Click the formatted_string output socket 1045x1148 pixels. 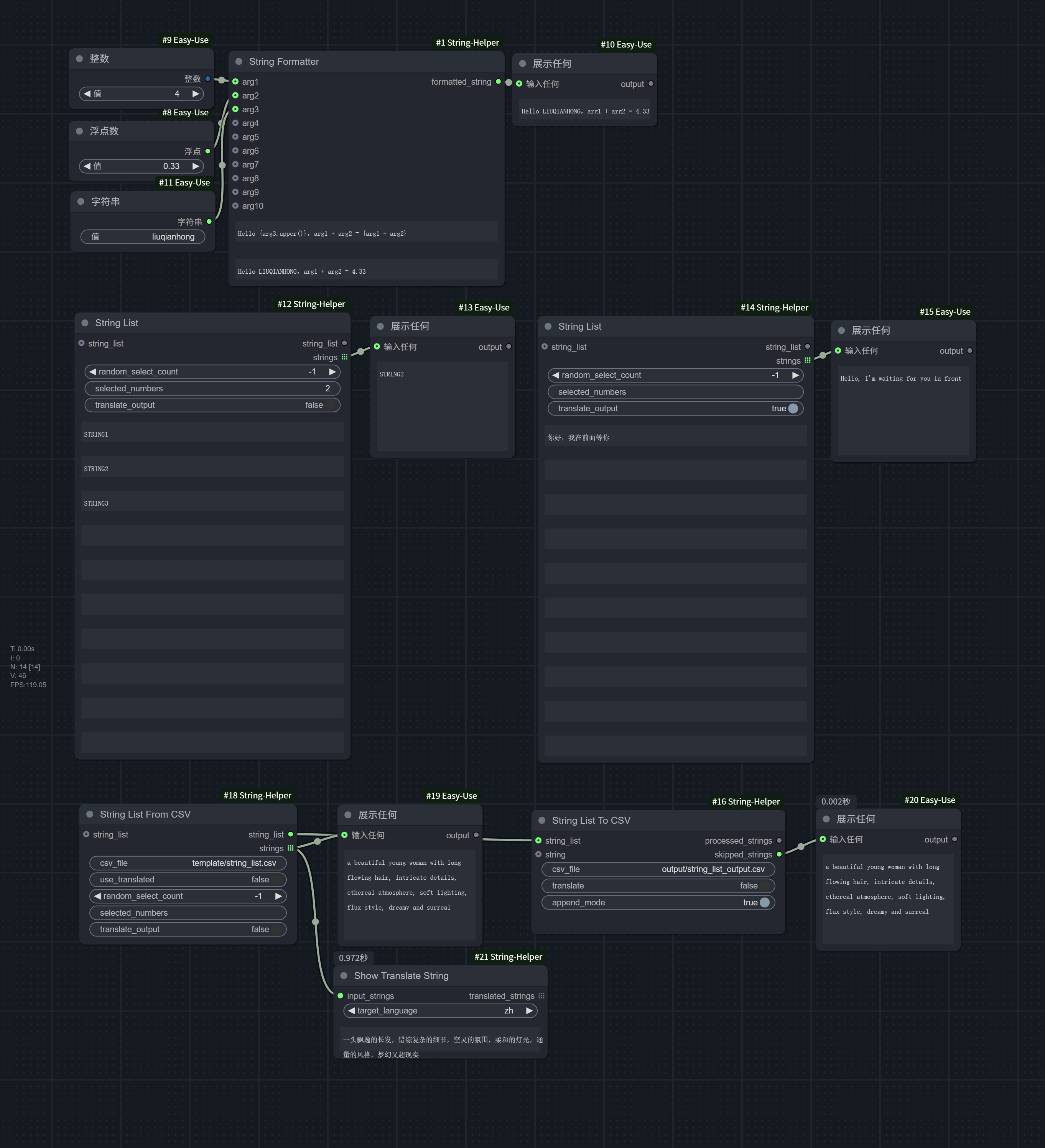499,81
